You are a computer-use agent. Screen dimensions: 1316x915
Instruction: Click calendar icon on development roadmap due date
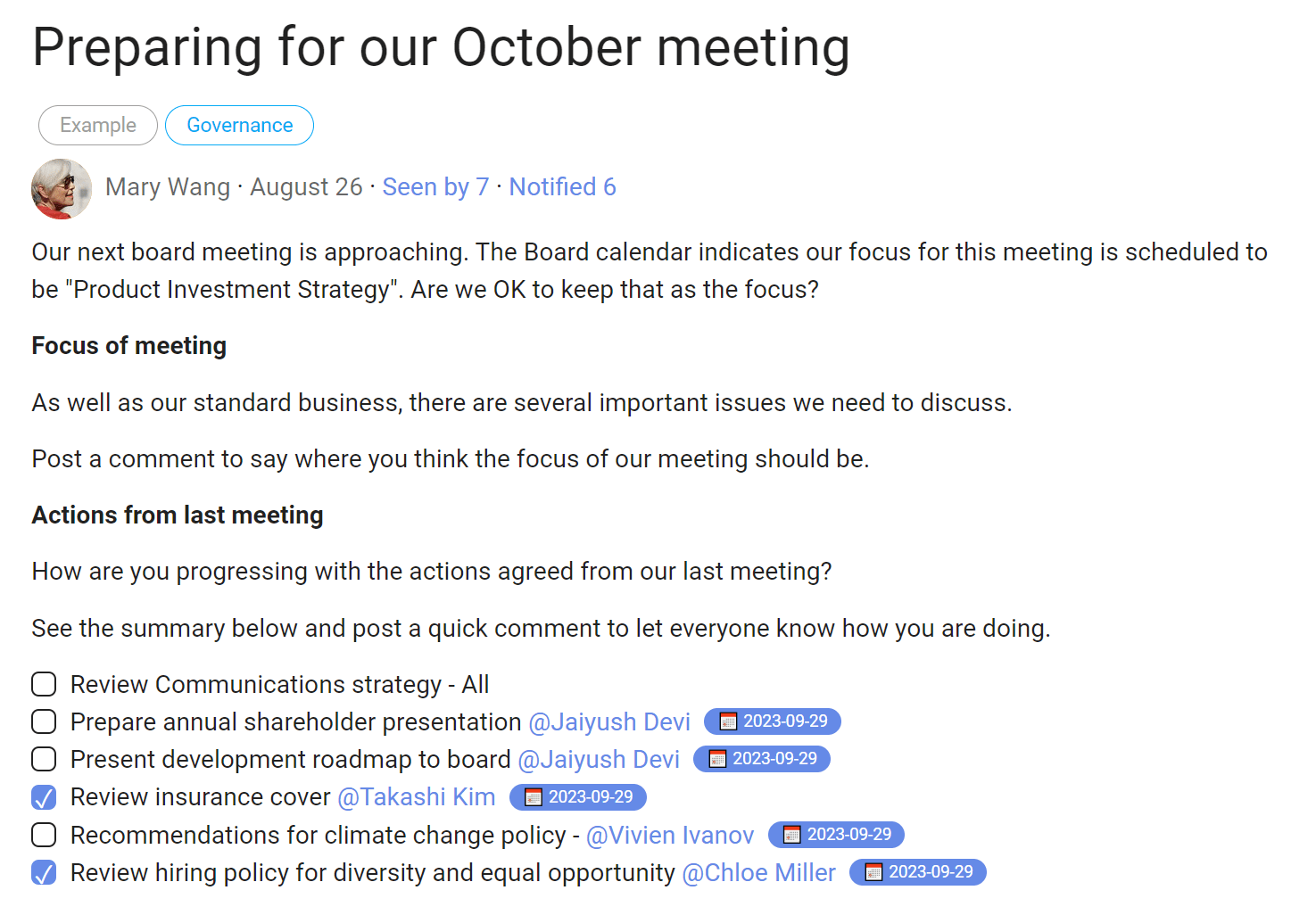(717, 759)
